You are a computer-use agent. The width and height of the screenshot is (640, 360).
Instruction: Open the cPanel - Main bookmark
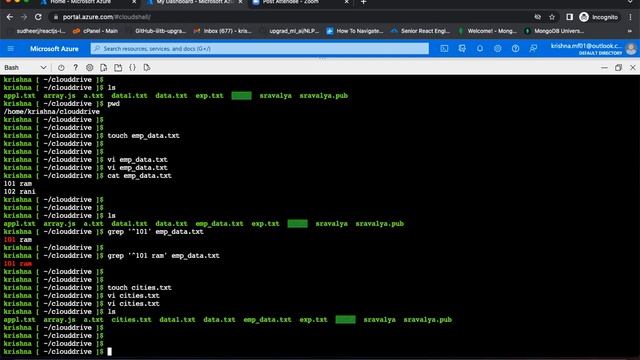pos(95,31)
